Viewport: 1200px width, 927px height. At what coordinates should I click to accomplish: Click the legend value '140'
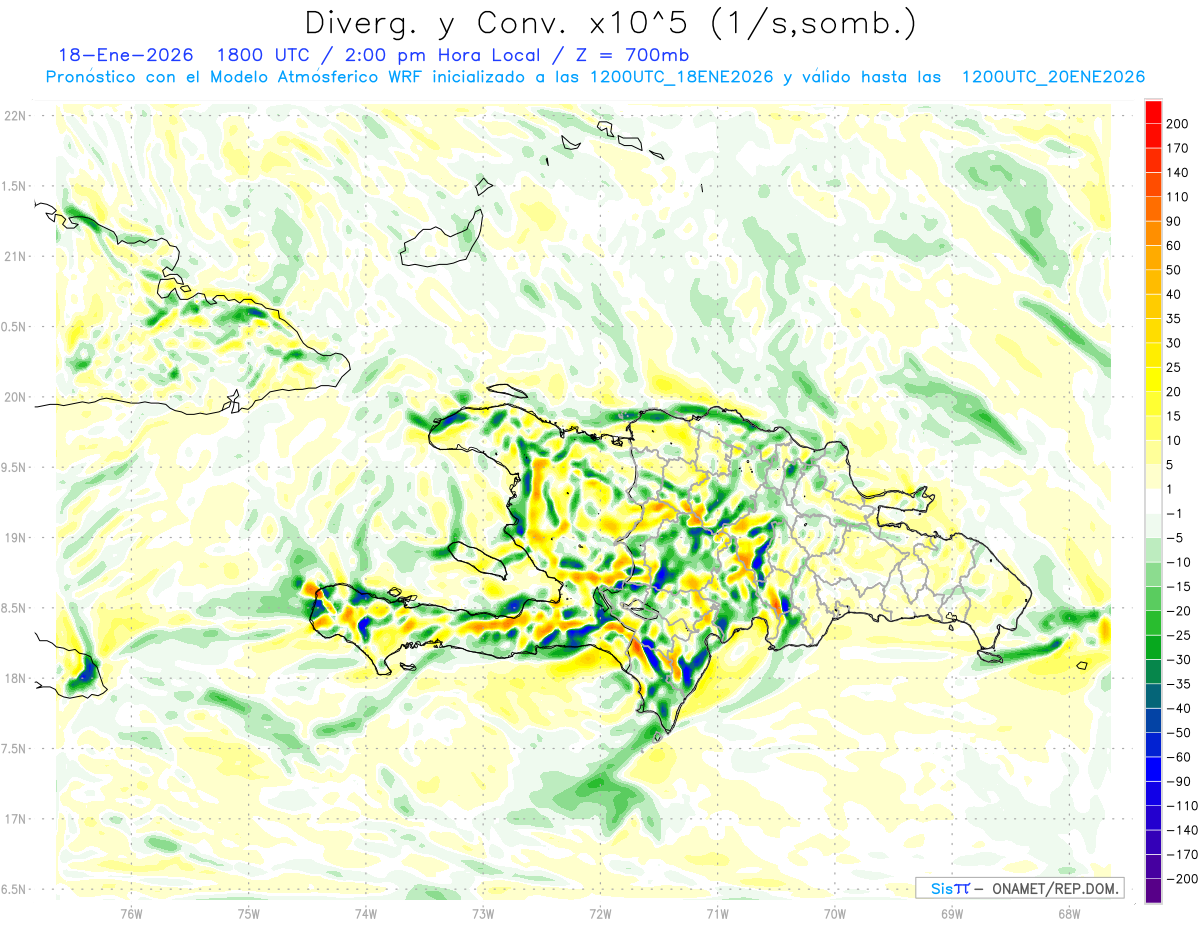[x=1176, y=172]
